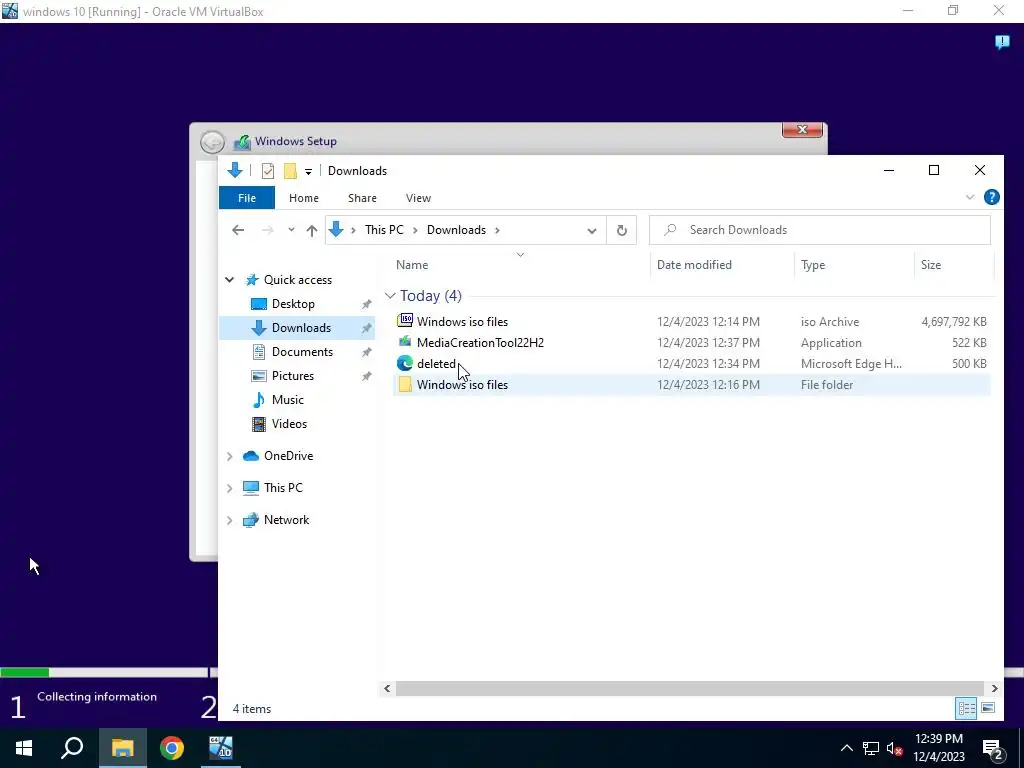Open the Share ribbon tab

click(362, 198)
